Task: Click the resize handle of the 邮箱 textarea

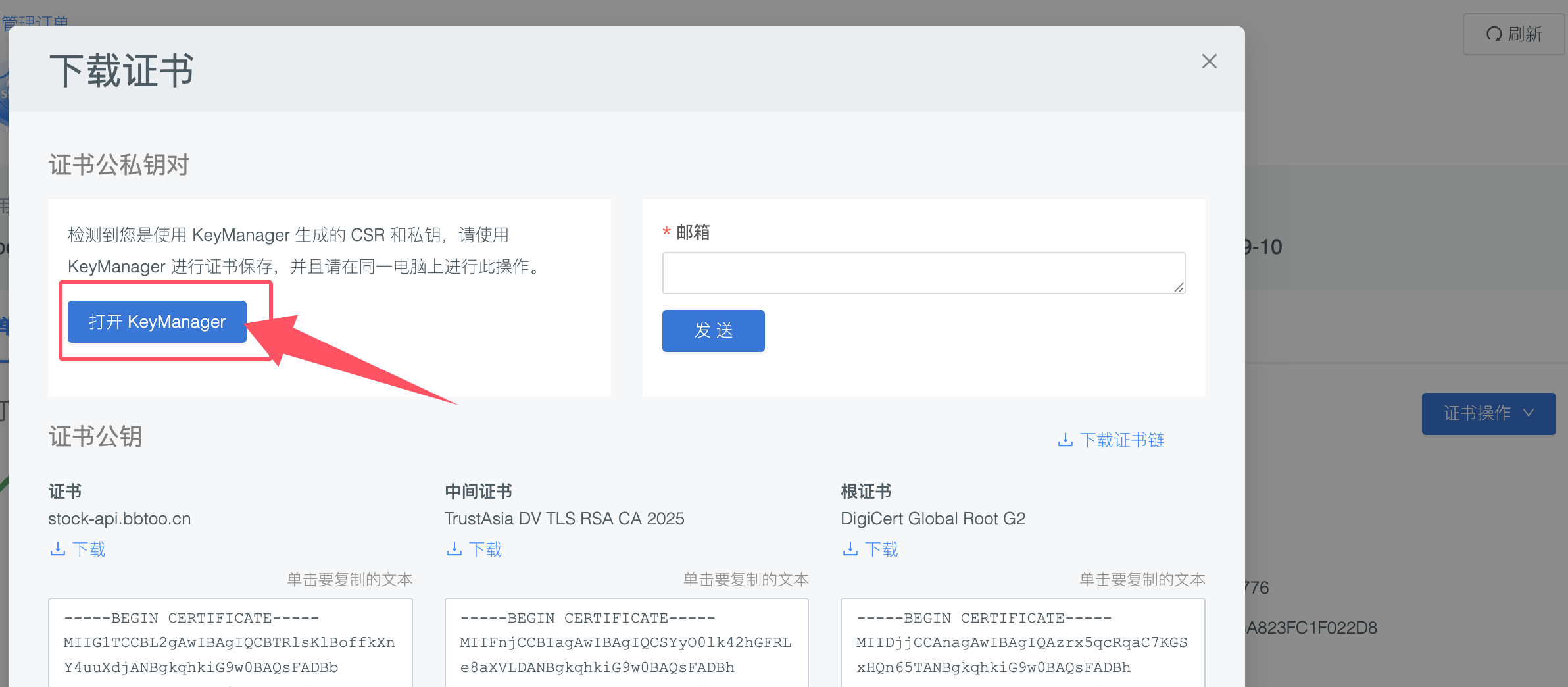Action: click(x=1179, y=287)
